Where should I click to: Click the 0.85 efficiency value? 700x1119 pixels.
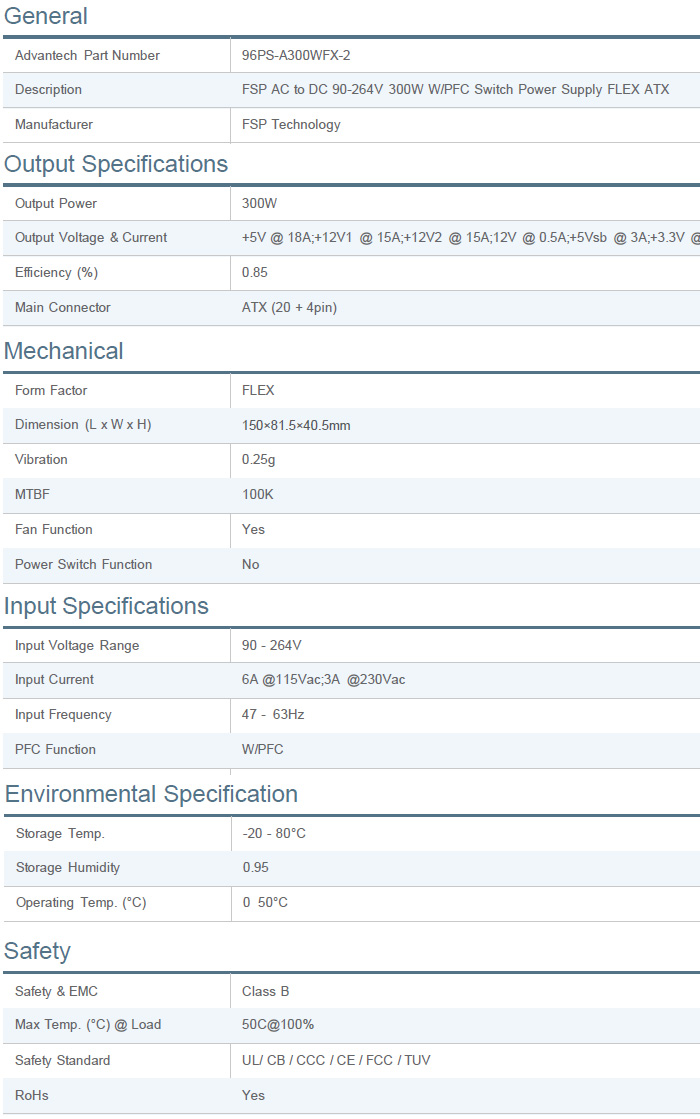(x=255, y=273)
